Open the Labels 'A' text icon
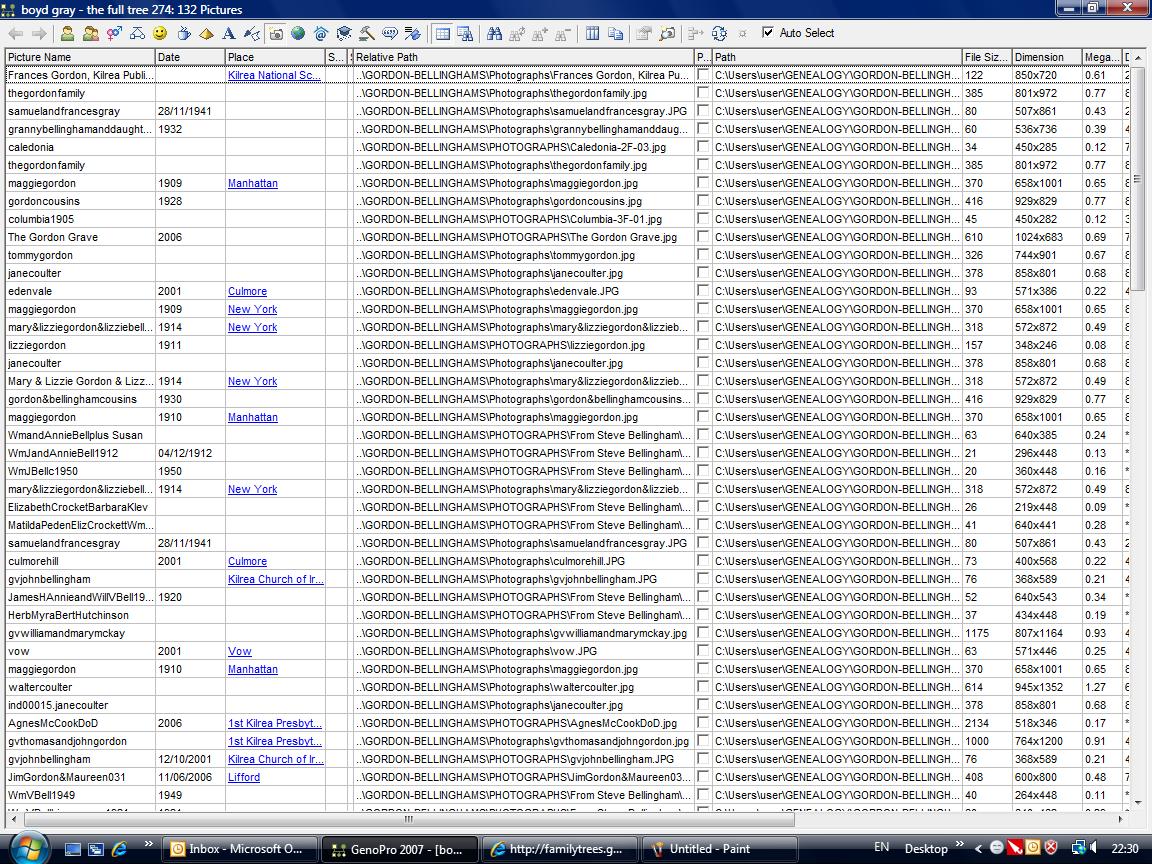The height and width of the screenshot is (864, 1152). (229, 34)
